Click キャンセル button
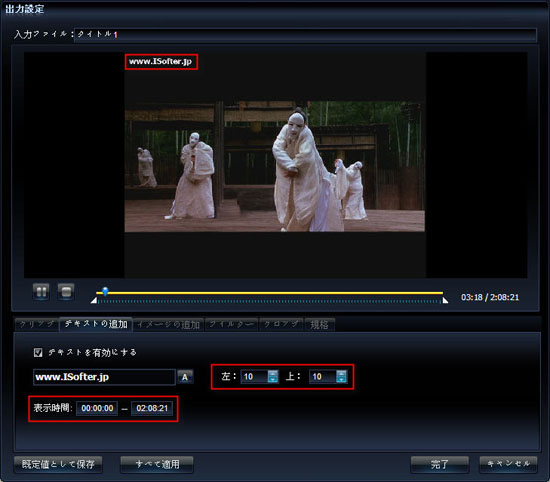550x482 pixels. [x=508, y=464]
